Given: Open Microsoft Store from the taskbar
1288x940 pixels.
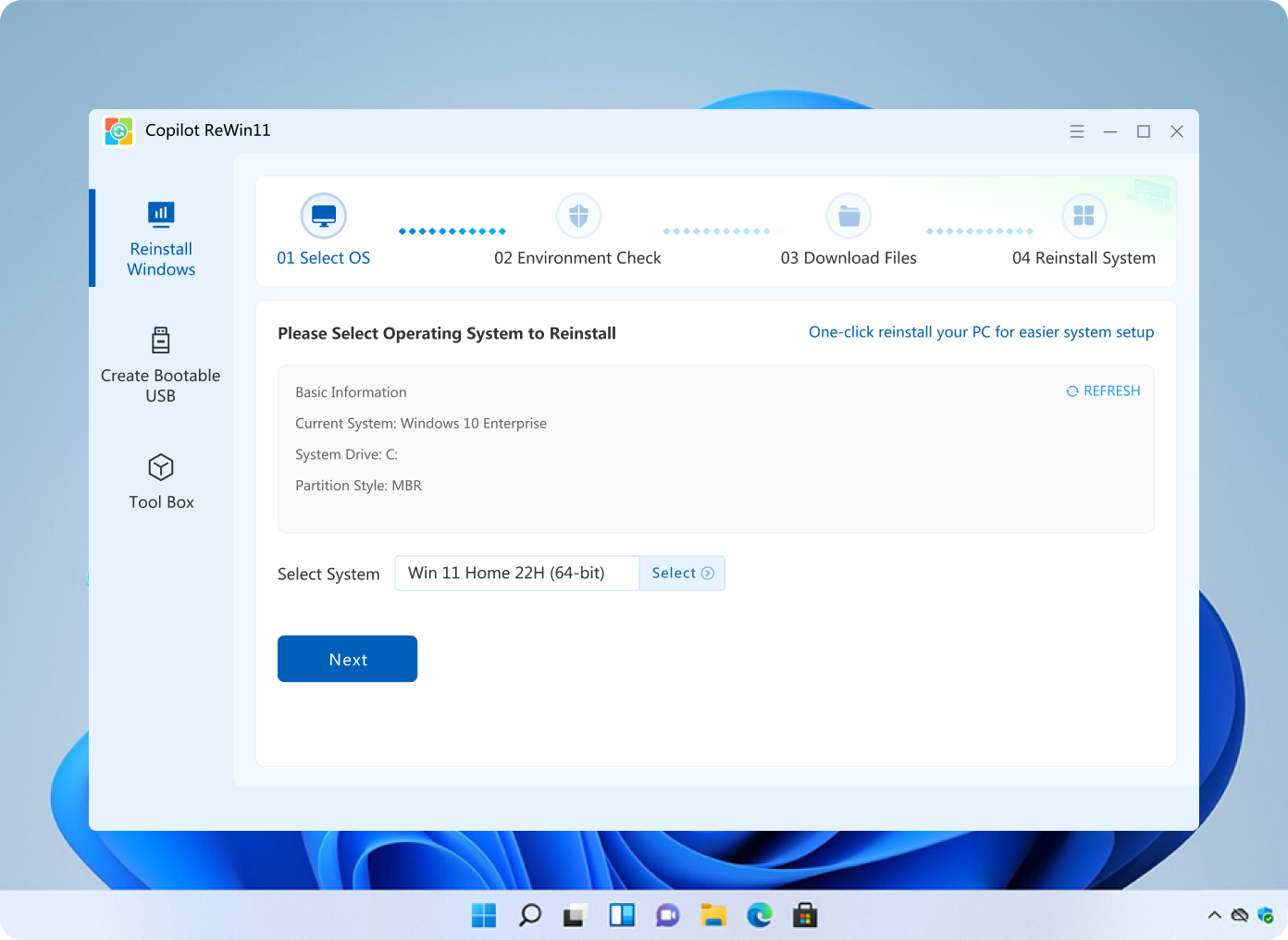Looking at the screenshot, I should pos(805,916).
